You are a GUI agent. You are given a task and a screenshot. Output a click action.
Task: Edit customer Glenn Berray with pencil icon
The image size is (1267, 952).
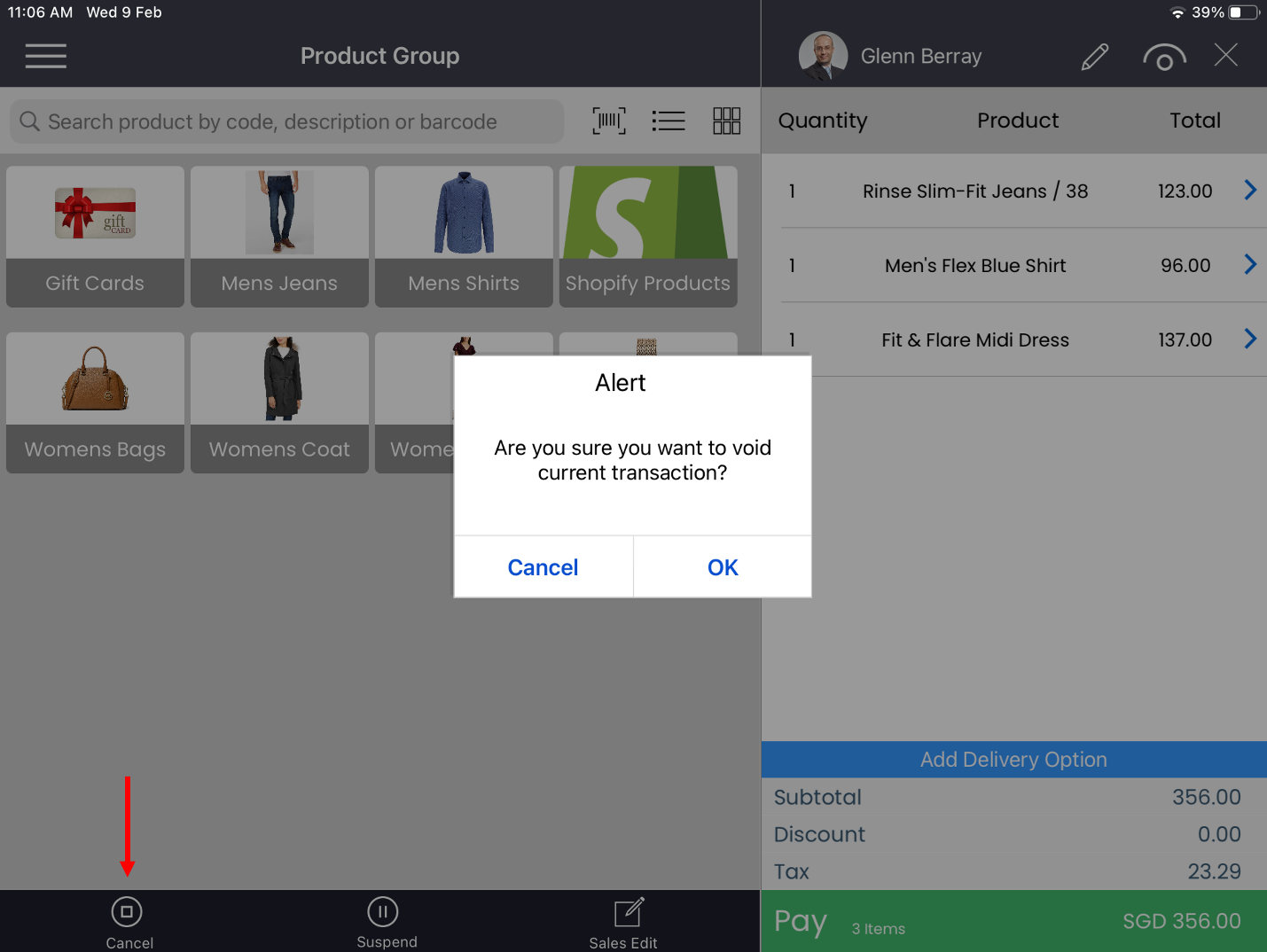(x=1095, y=56)
